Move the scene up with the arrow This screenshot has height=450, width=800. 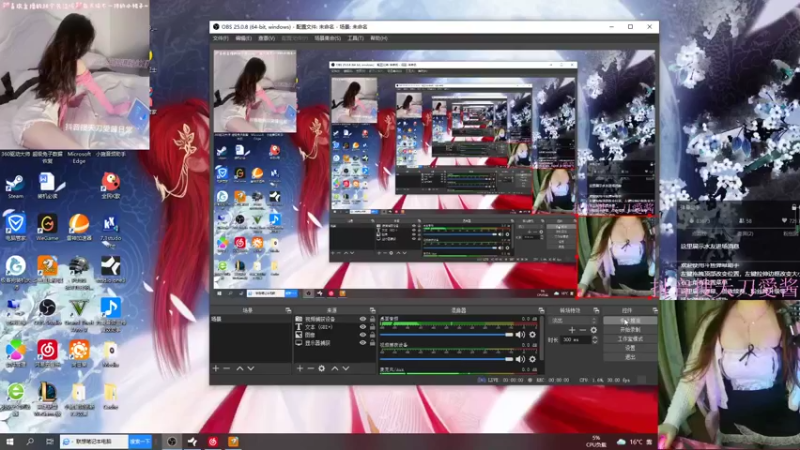[240, 368]
